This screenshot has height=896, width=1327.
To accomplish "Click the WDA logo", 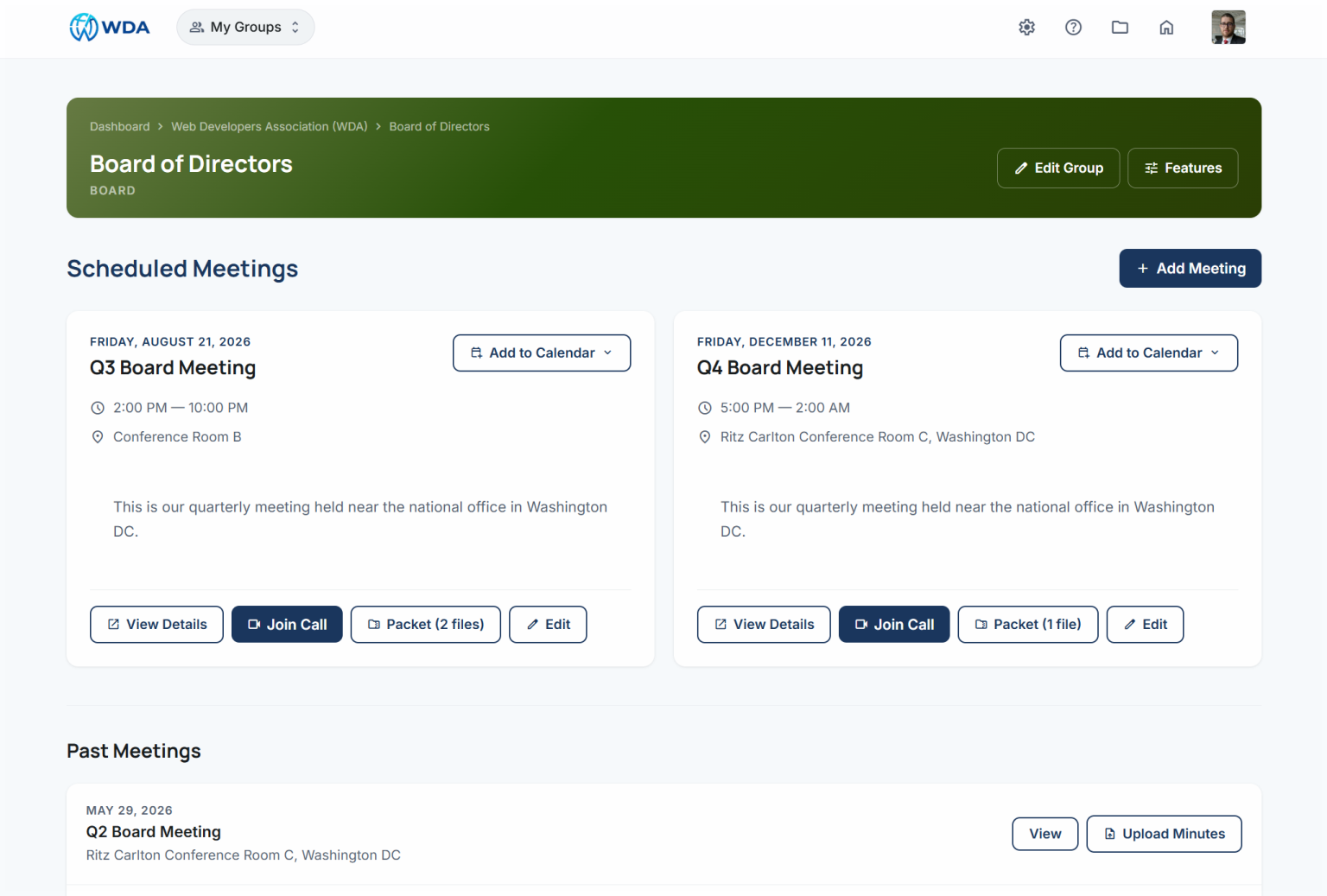I will coord(110,28).
